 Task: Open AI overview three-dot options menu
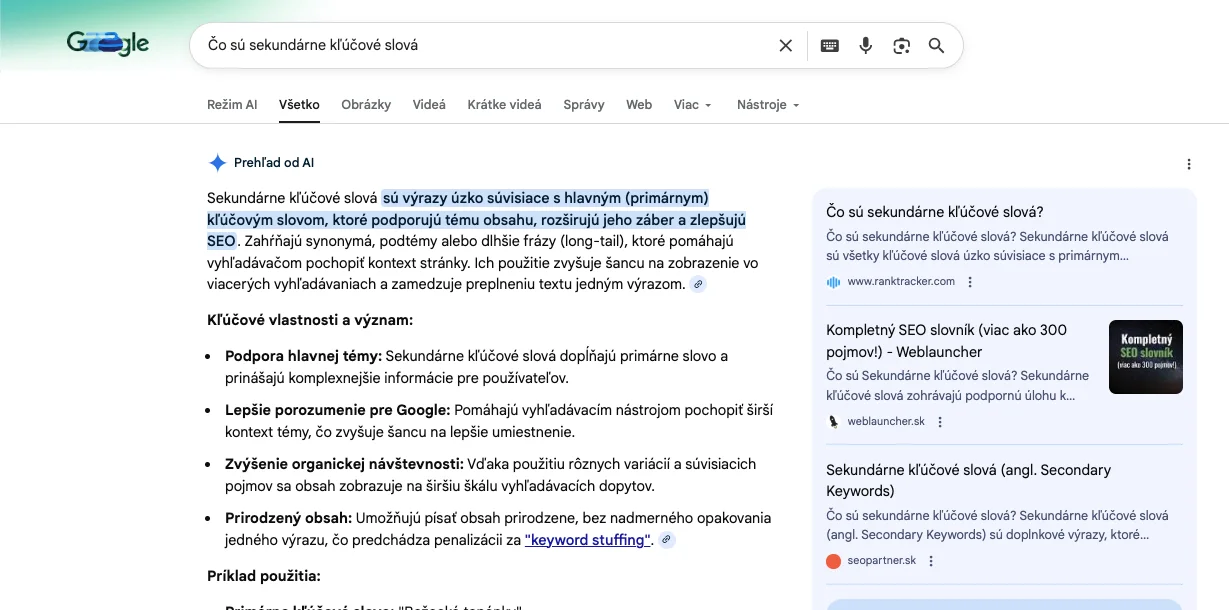1188,164
